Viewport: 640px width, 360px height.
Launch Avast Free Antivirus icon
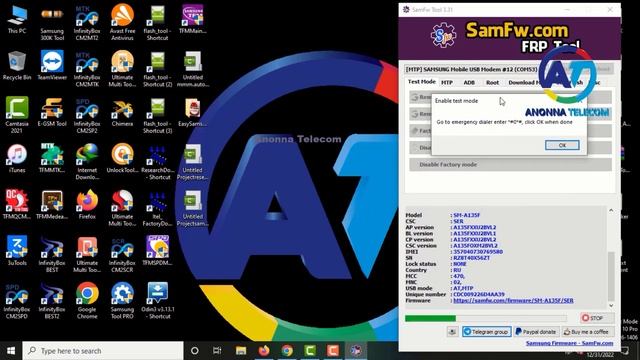click(x=122, y=22)
